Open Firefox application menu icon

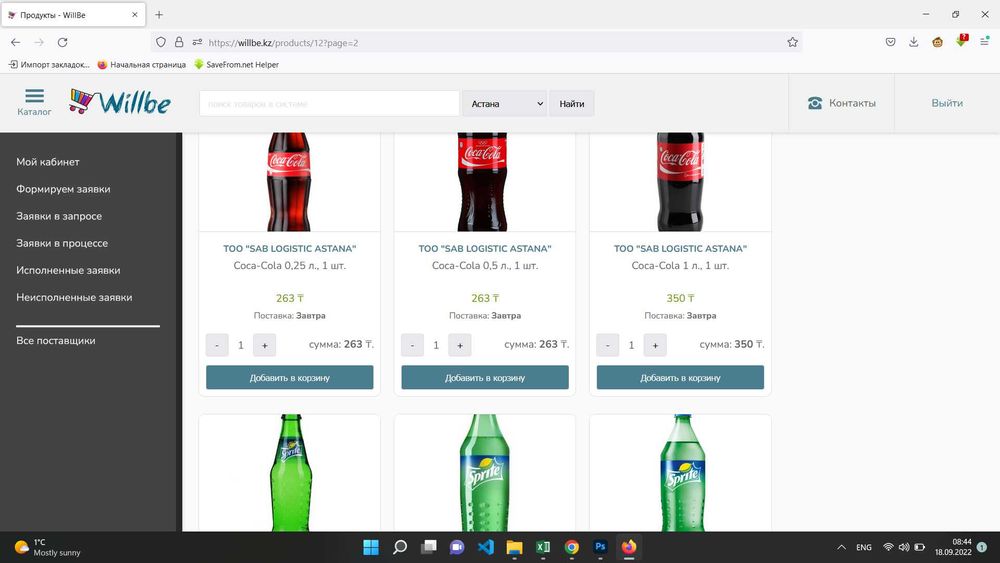pos(984,42)
